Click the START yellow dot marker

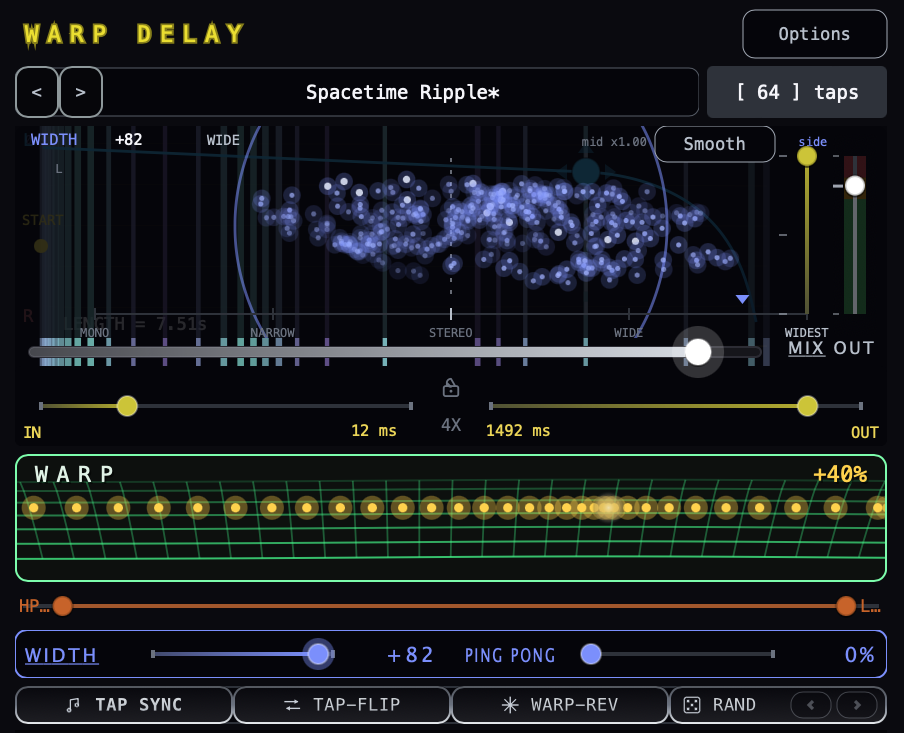(x=41, y=246)
